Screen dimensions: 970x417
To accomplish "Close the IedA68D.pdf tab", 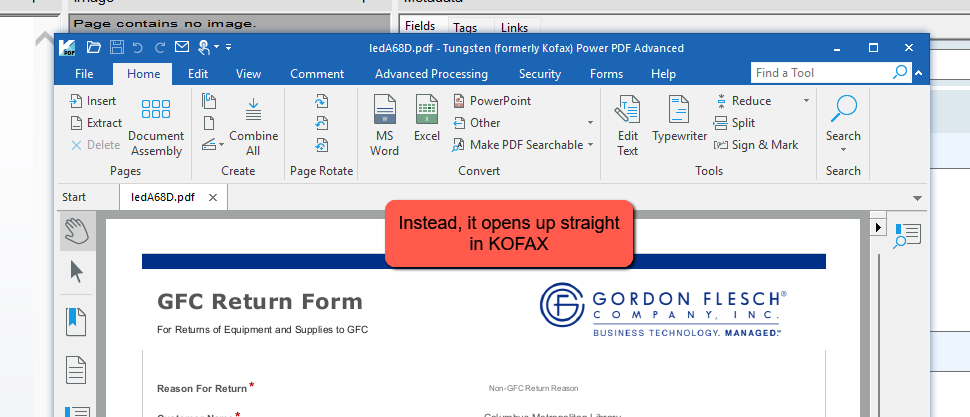I will click(213, 197).
